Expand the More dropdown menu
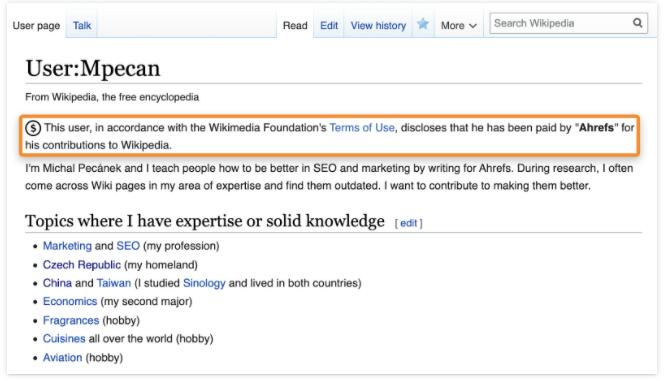Image resolution: width=665 pixels, height=381 pixels. 458,26
